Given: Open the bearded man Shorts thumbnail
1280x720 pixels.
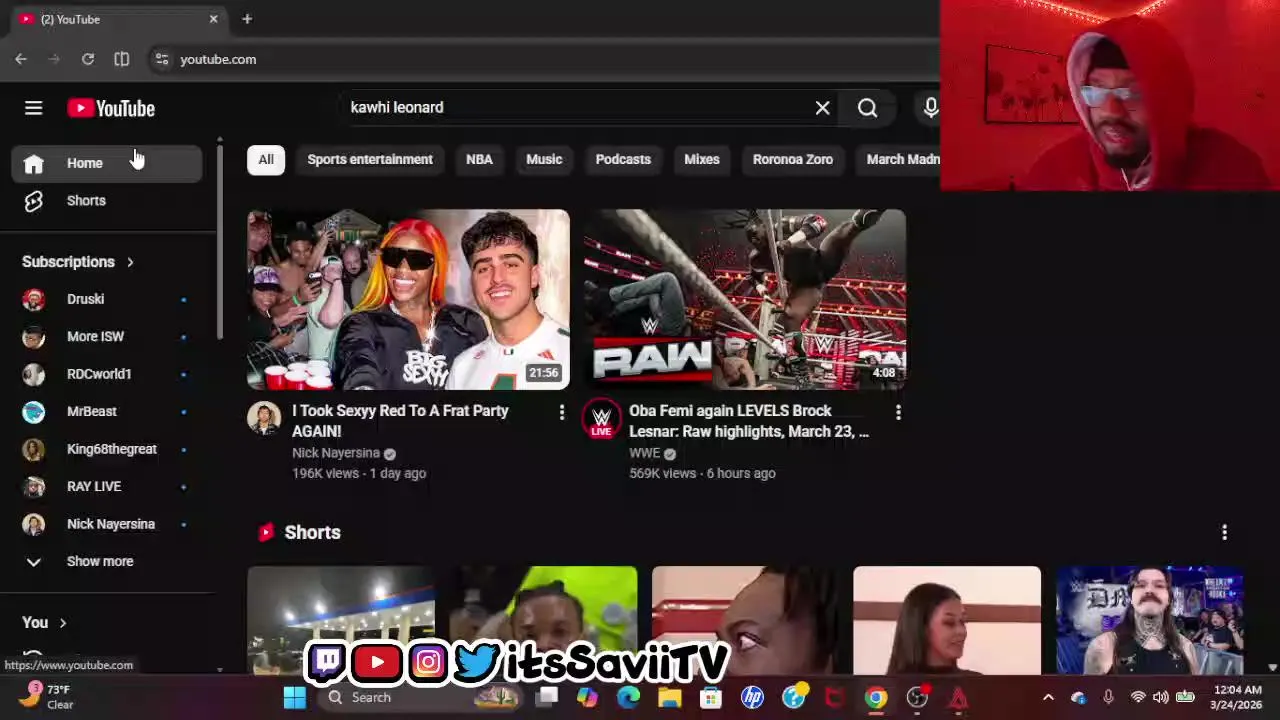Looking at the screenshot, I should (1150, 620).
